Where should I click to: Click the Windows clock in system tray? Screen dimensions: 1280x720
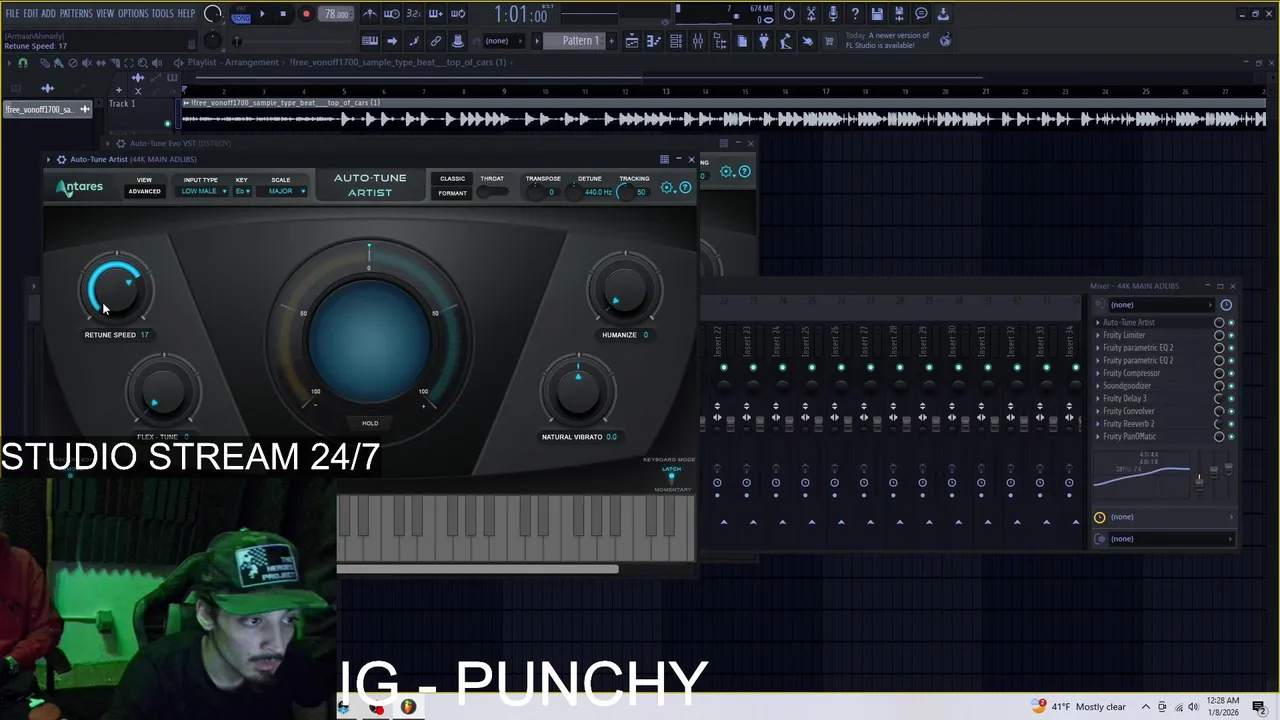[1223, 707]
